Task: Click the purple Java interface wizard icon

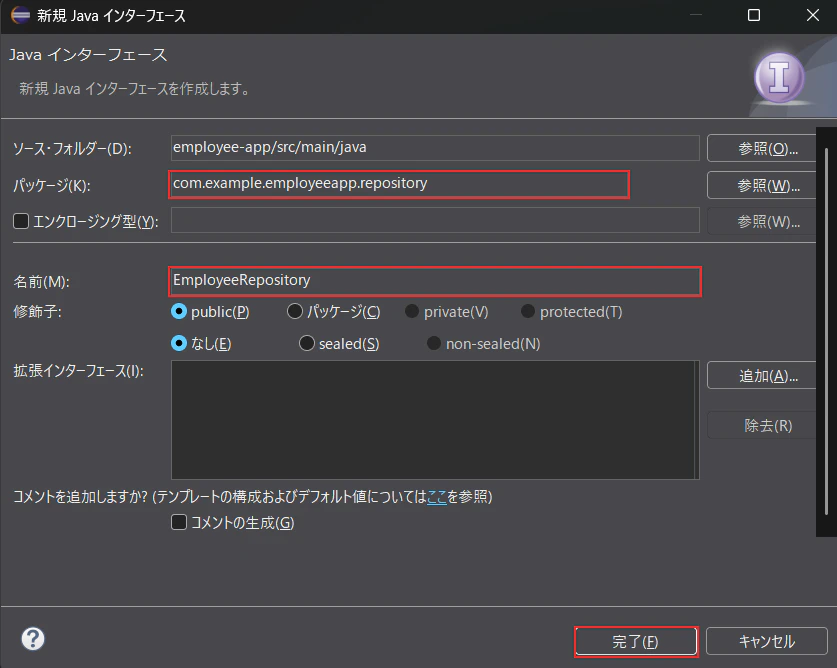Action: pos(779,78)
